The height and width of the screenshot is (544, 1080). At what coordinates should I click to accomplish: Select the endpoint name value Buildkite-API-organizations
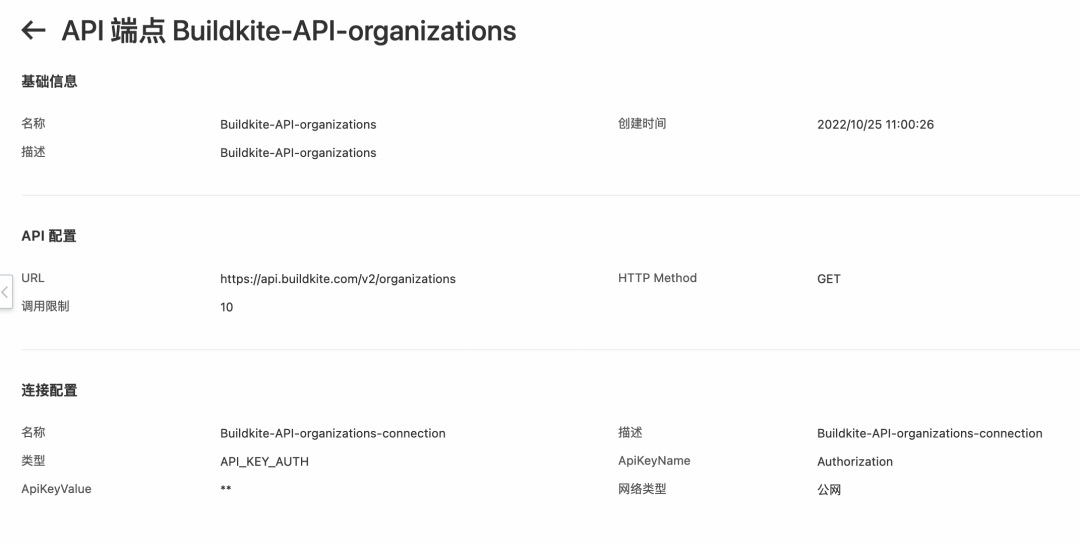click(x=298, y=125)
